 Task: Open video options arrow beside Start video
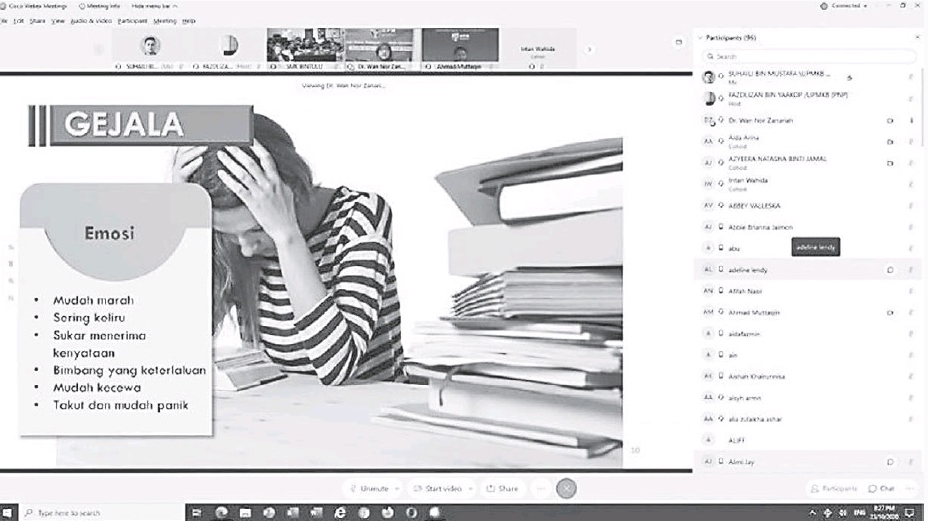pyautogui.click(x=471, y=488)
